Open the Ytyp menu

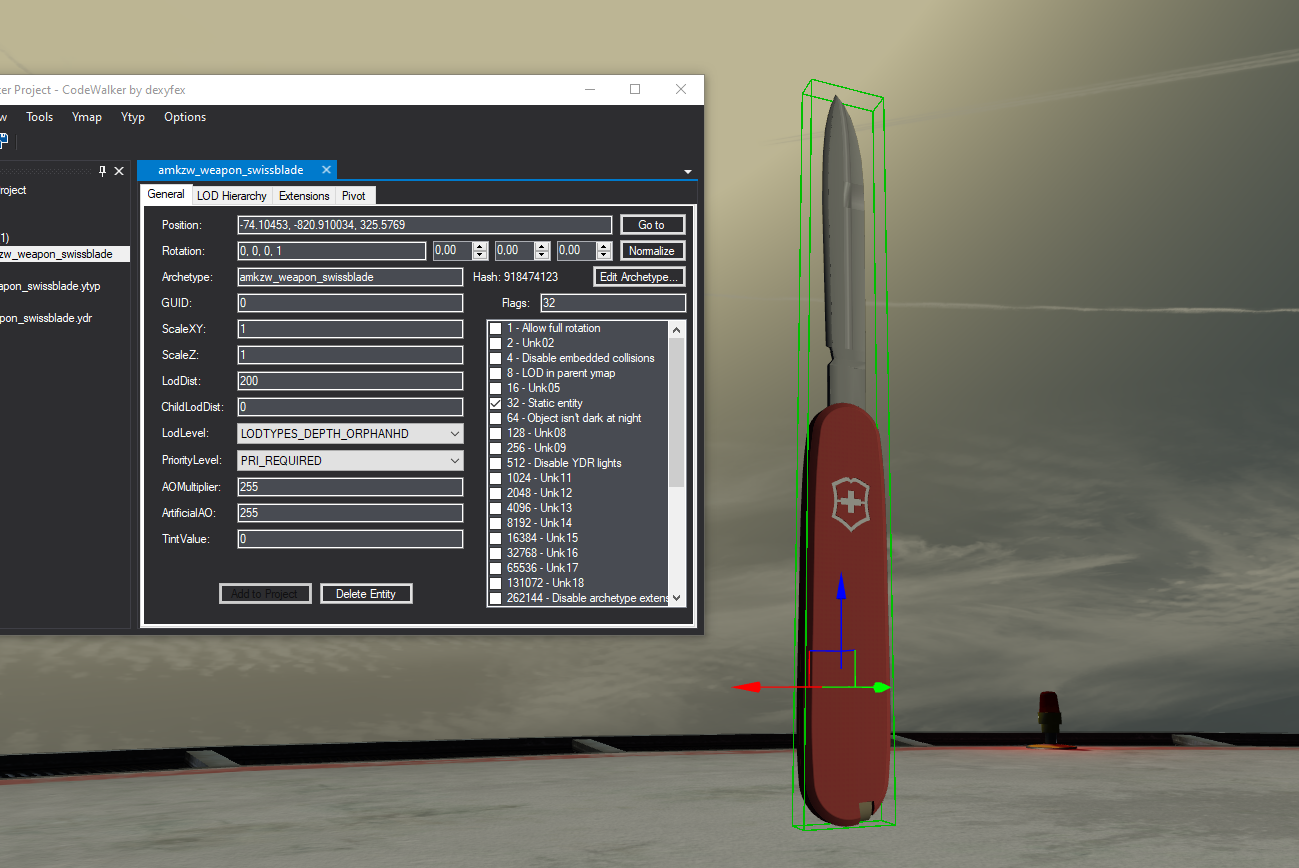[133, 117]
